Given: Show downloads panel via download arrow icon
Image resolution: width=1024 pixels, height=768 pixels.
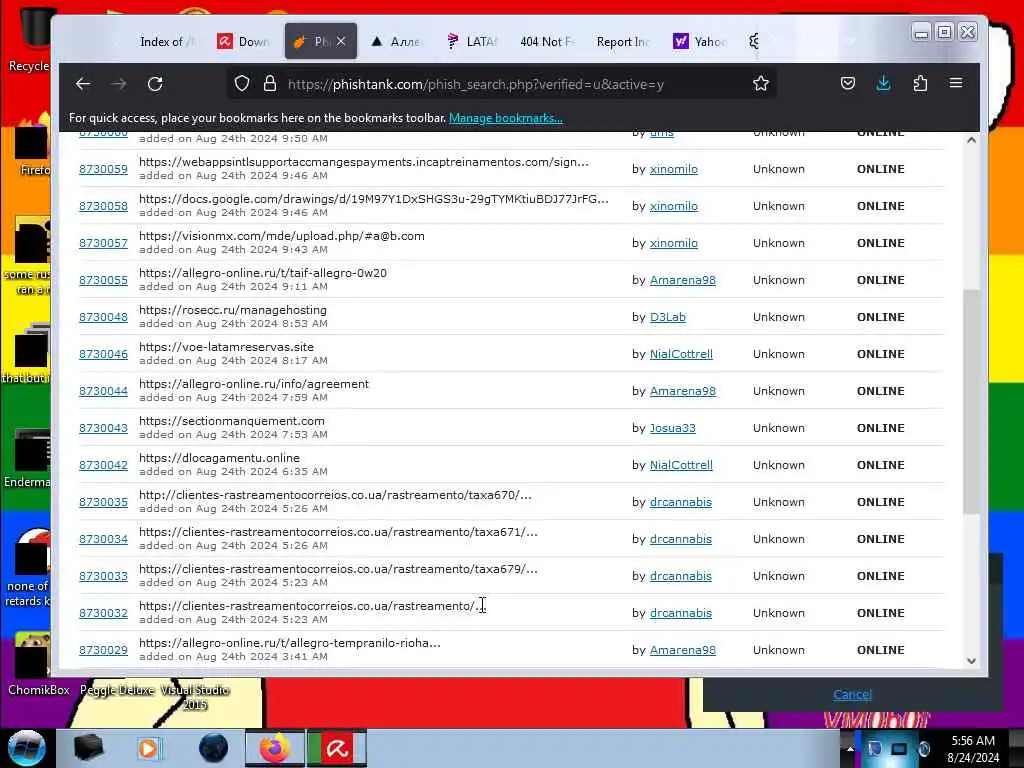Looking at the screenshot, I should click(x=883, y=84).
